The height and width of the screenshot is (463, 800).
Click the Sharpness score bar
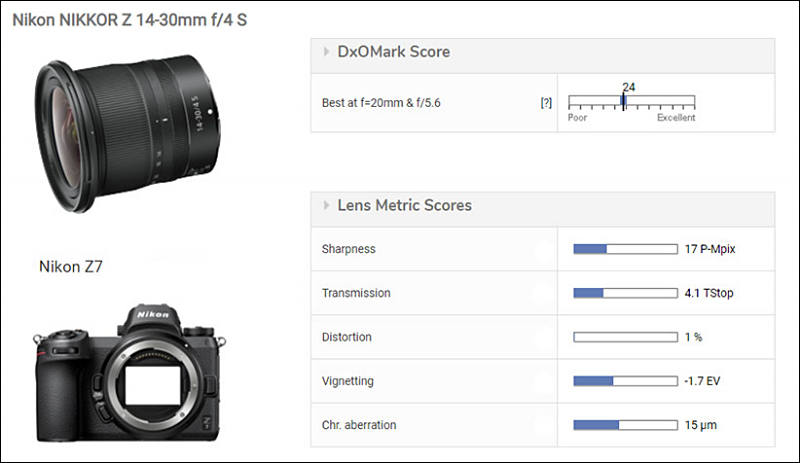click(x=626, y=249)
